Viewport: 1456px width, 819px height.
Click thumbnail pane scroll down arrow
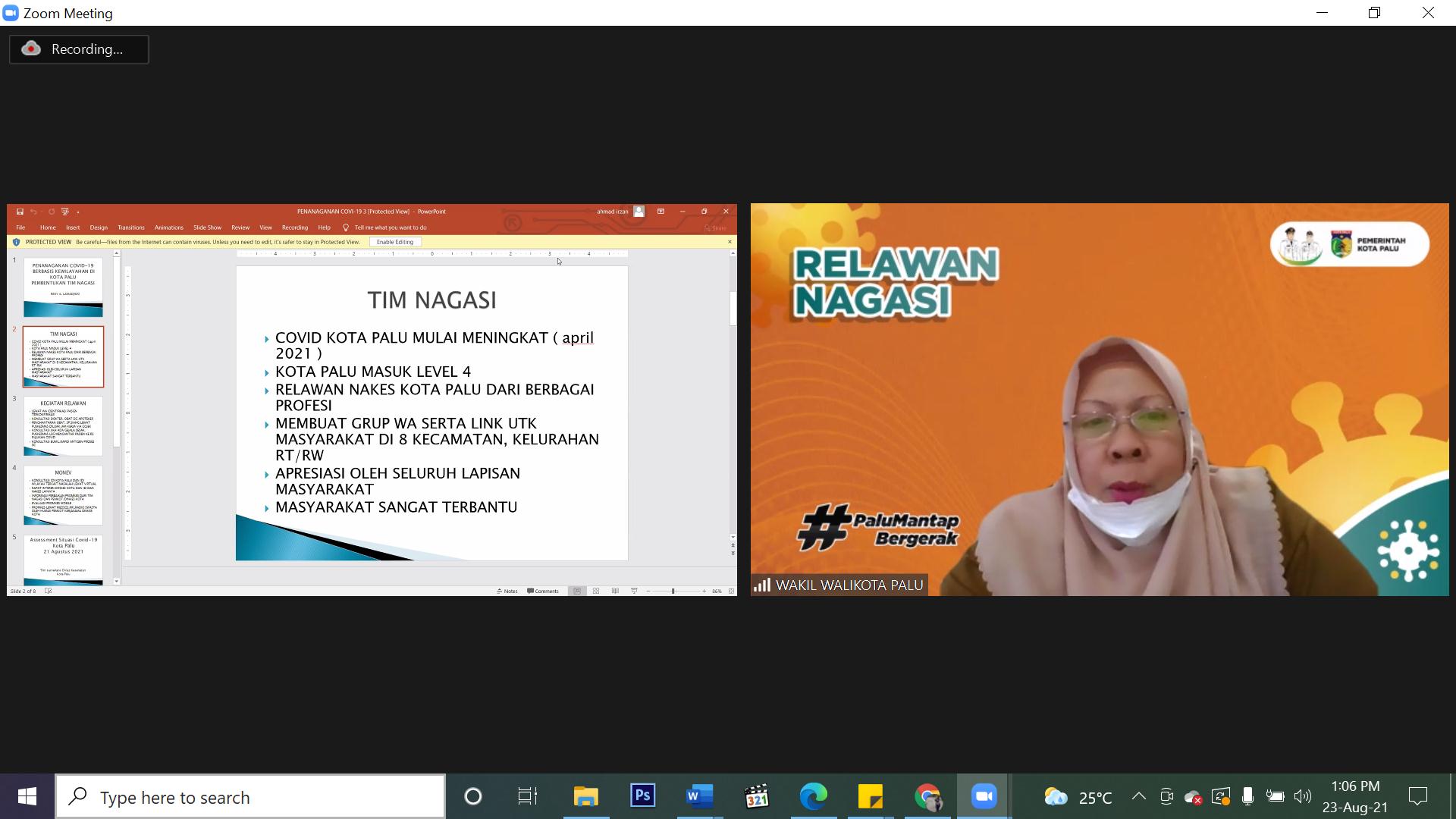[116, 582]
